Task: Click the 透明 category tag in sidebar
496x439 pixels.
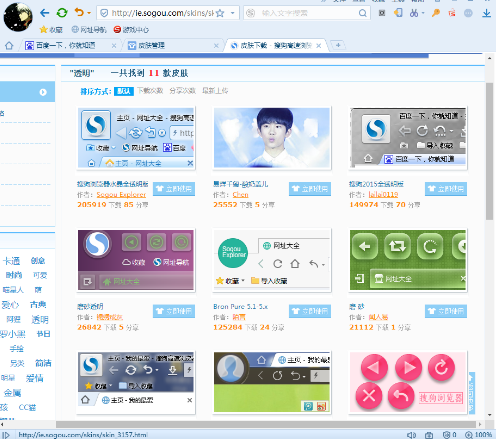Action: point(40,319)
